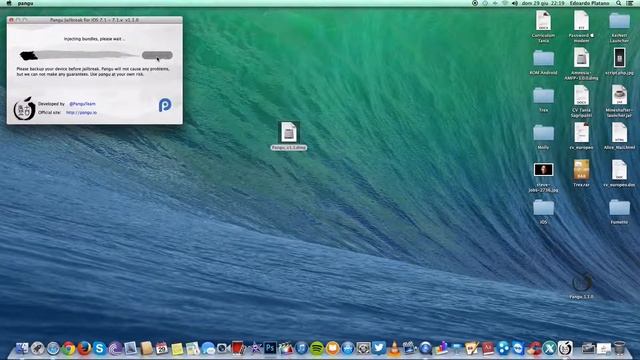Screen dimensions: 640x360
Task: Select the CV Tania Sagripanti document
Action: [581, 102]
